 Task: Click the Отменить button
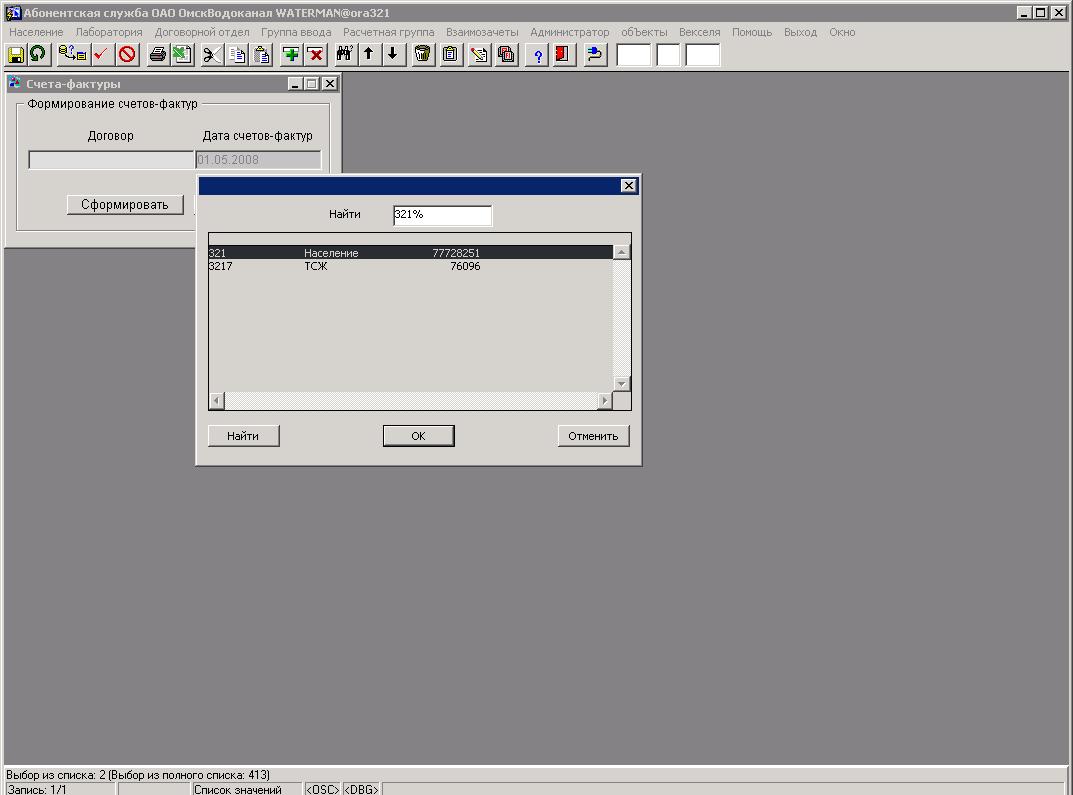[x=593, y=436]
